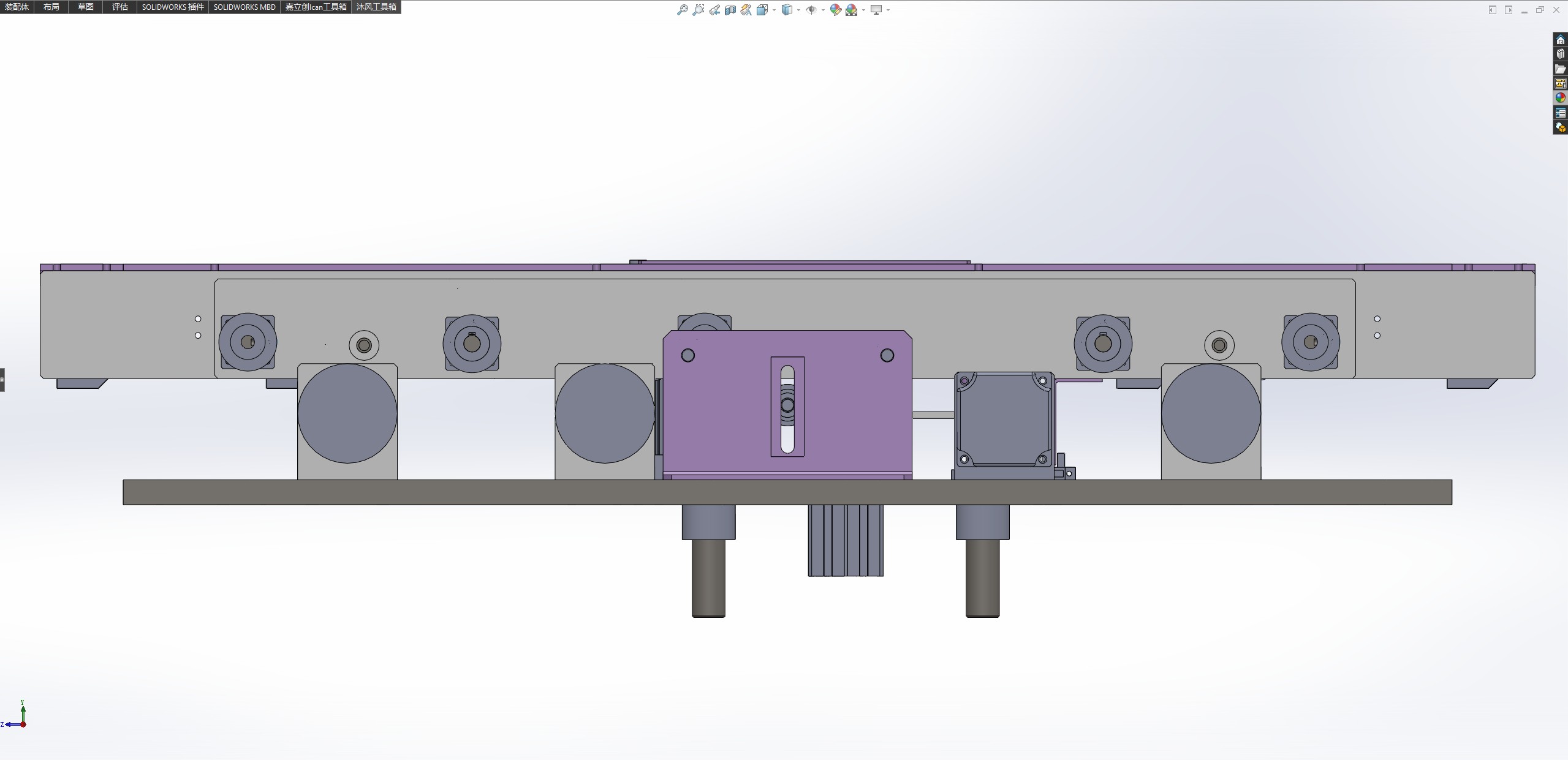Click the Previous View icon
The height and width of the screenshot is (760, 1568).
click(x=714, y=10)
